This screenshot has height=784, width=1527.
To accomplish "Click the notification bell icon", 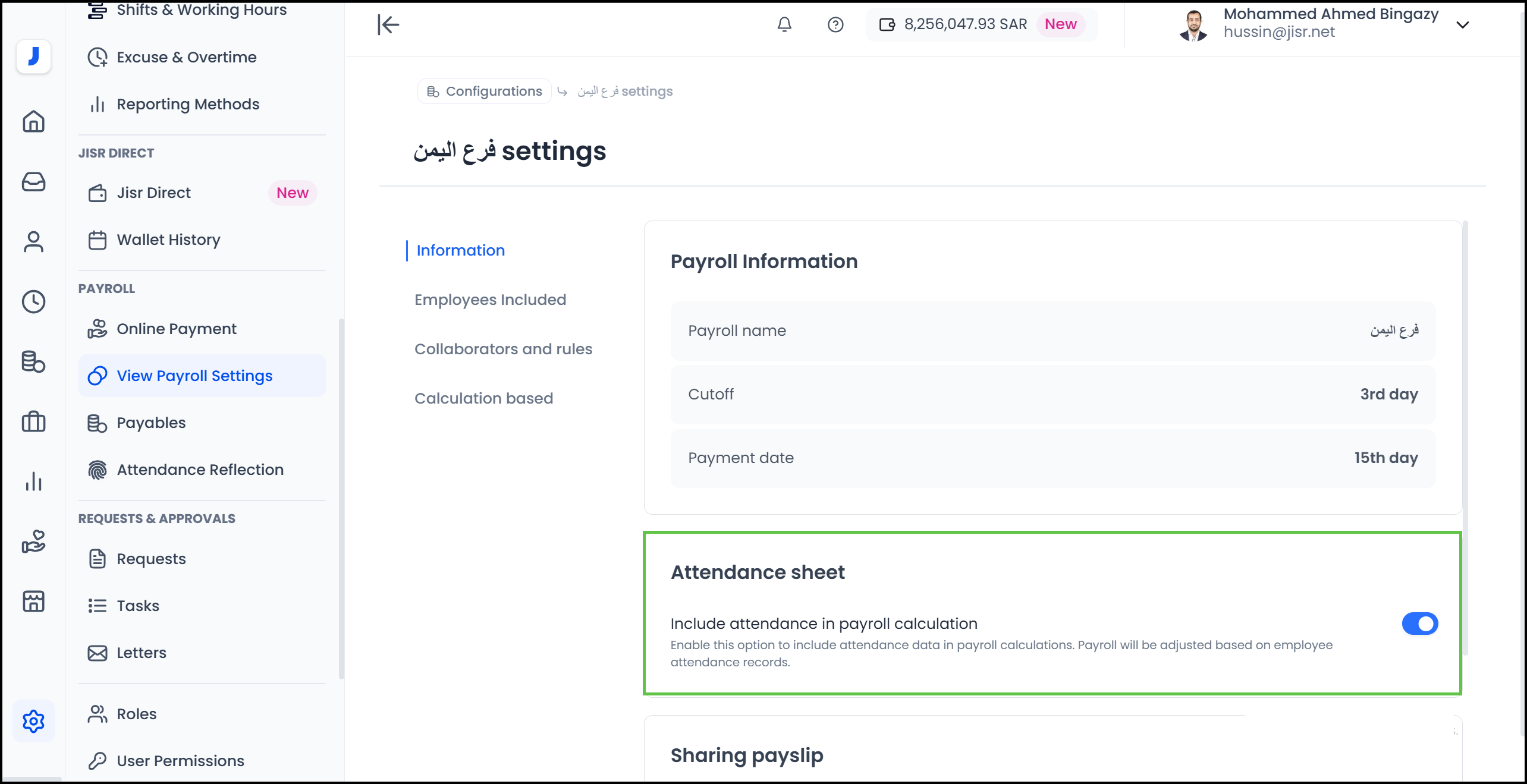I will tap(784, 24).
